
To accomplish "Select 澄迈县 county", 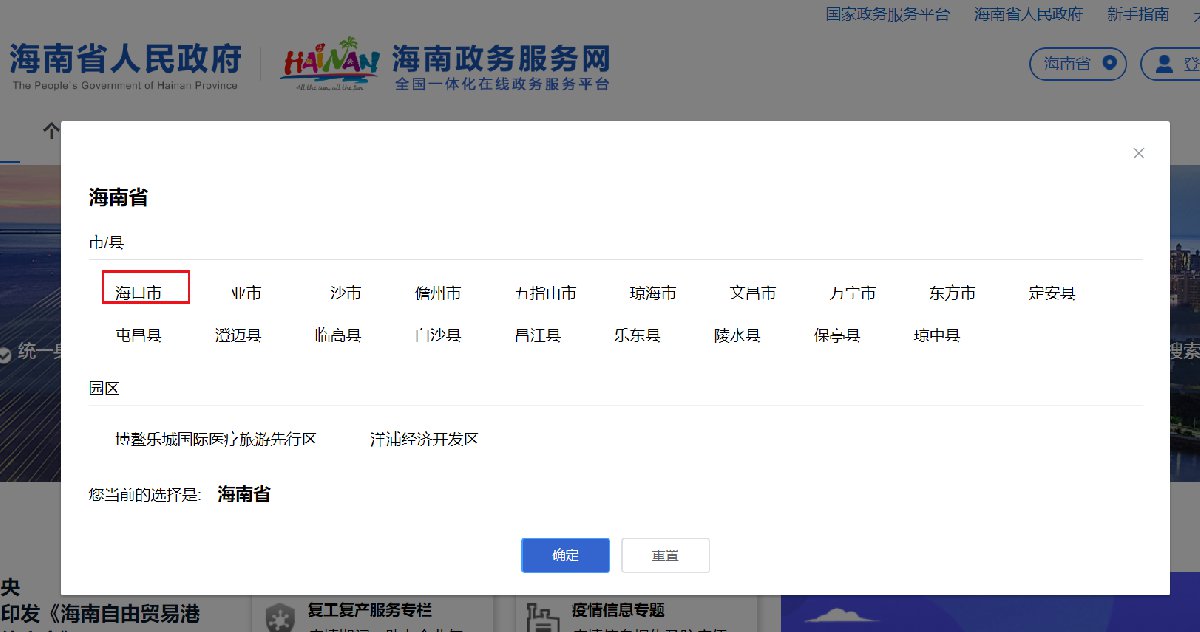I will [x=238, y=335].
